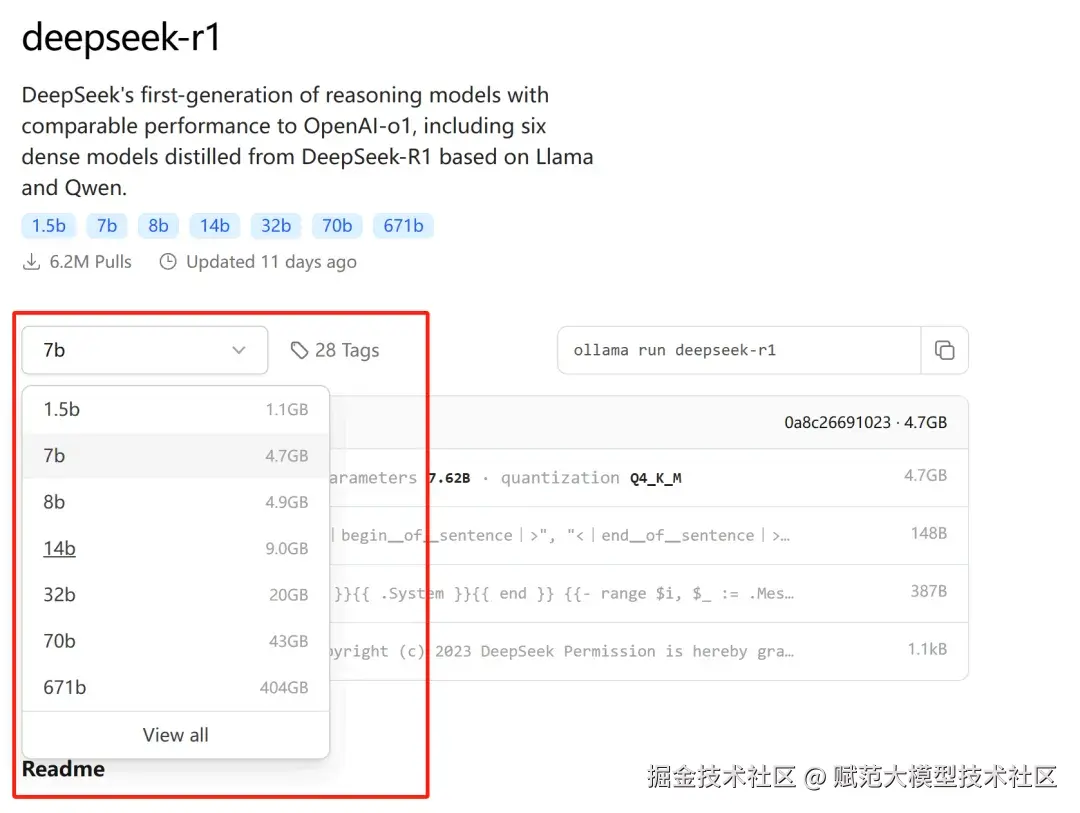Click the tag icon beside 28 Tags
Screen dimensions: 1080x813
(299, 351)
